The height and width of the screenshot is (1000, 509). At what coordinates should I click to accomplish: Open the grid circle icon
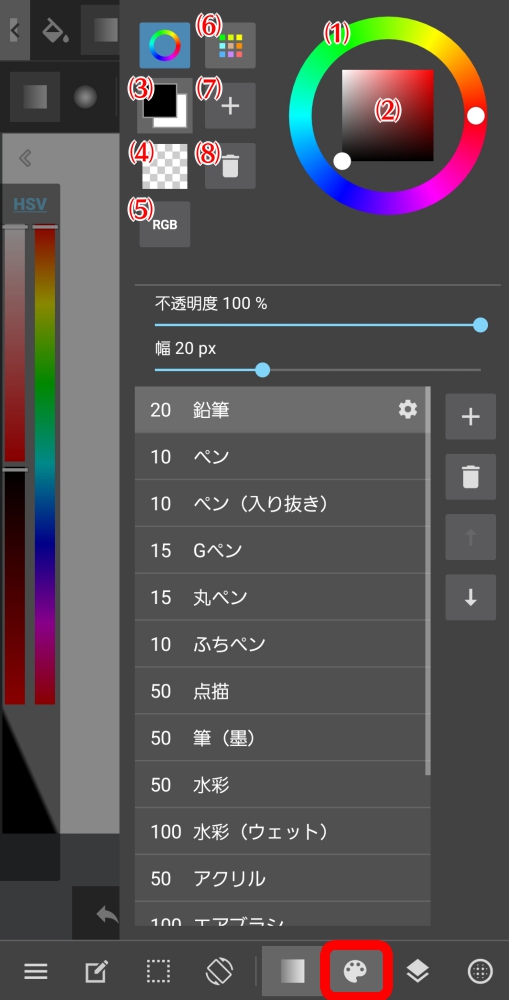pos(479,971)
